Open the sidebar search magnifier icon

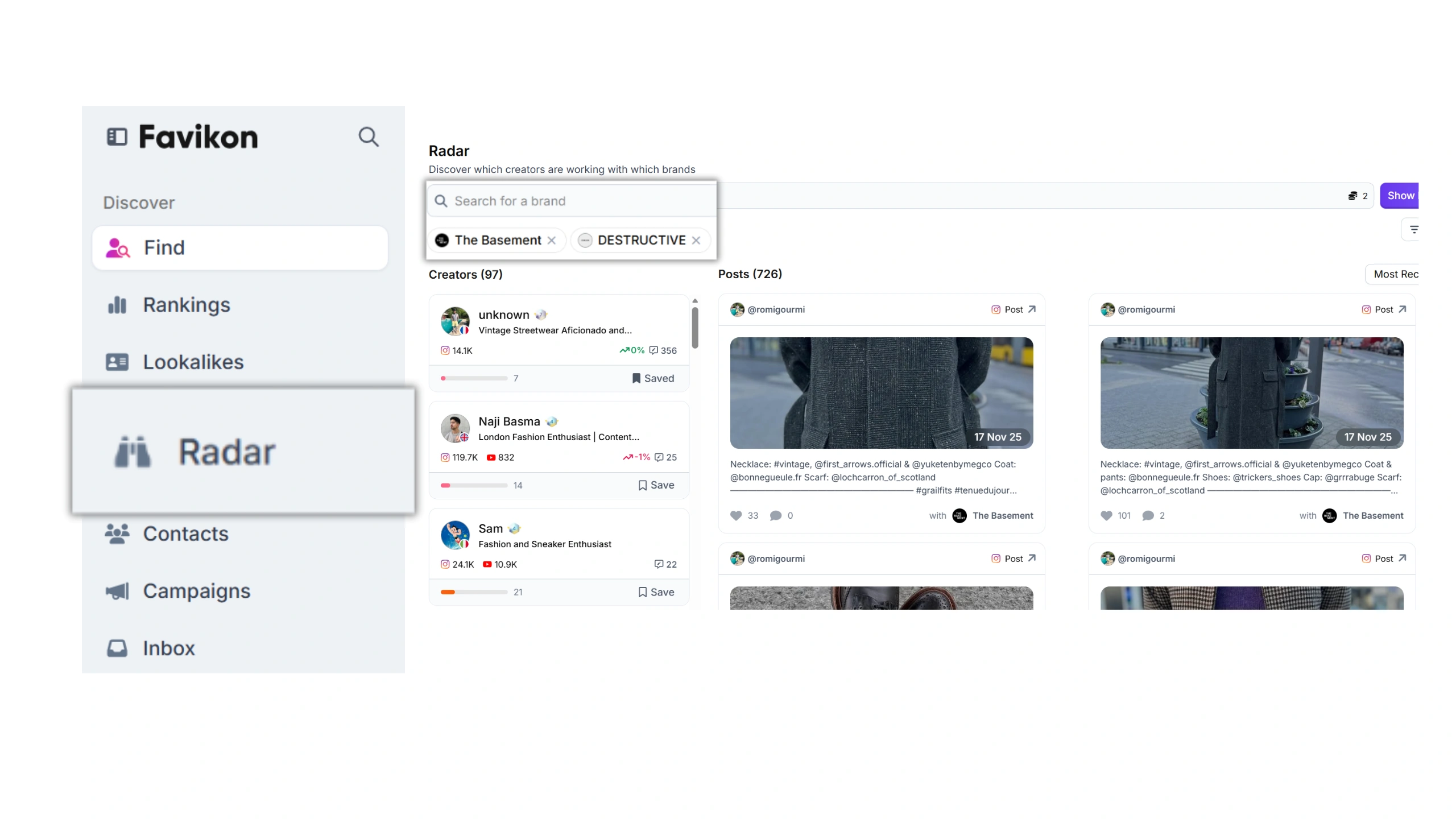point(369,137)
